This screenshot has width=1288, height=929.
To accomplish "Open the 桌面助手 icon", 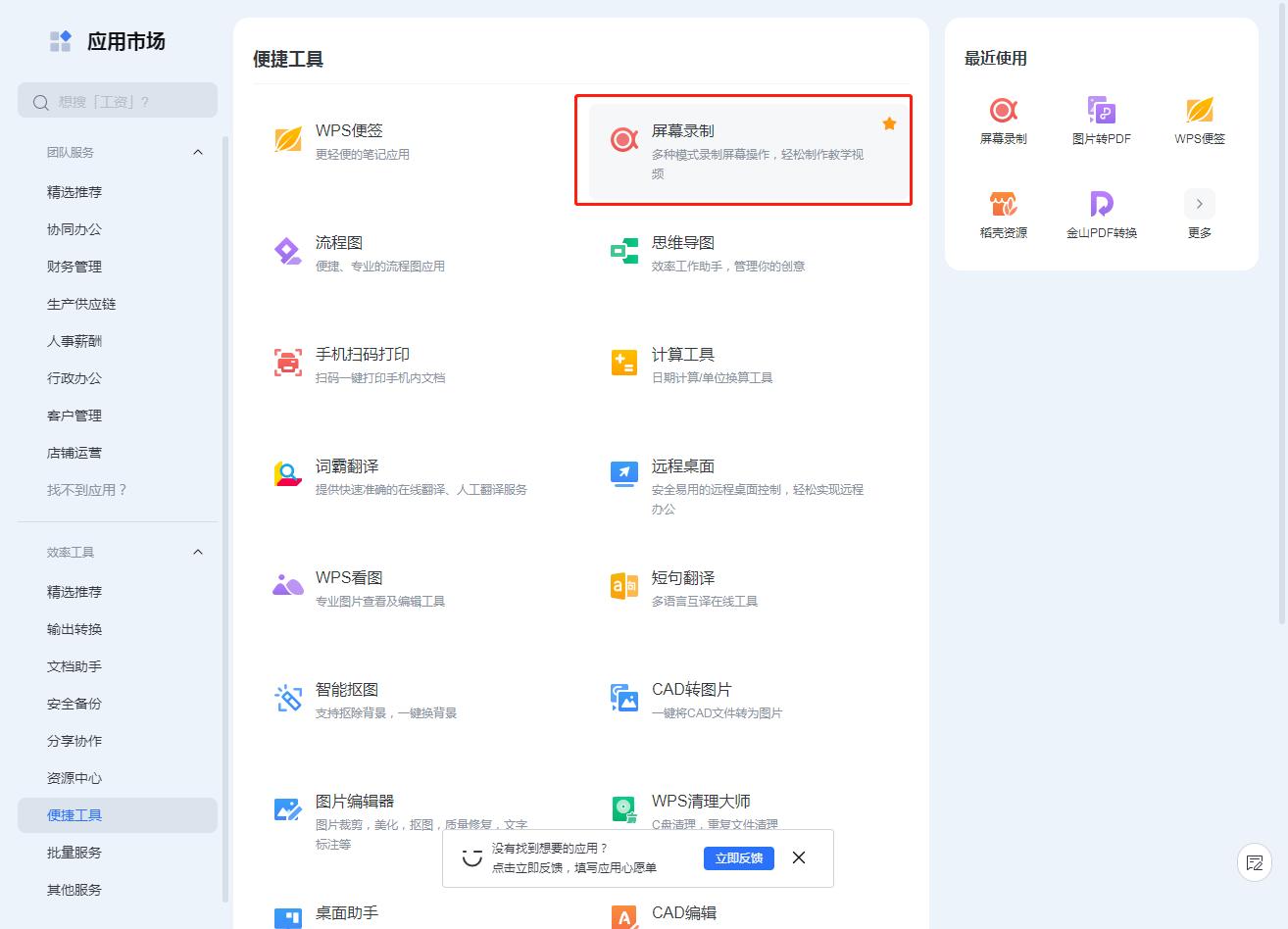I will tap(288, 918).
